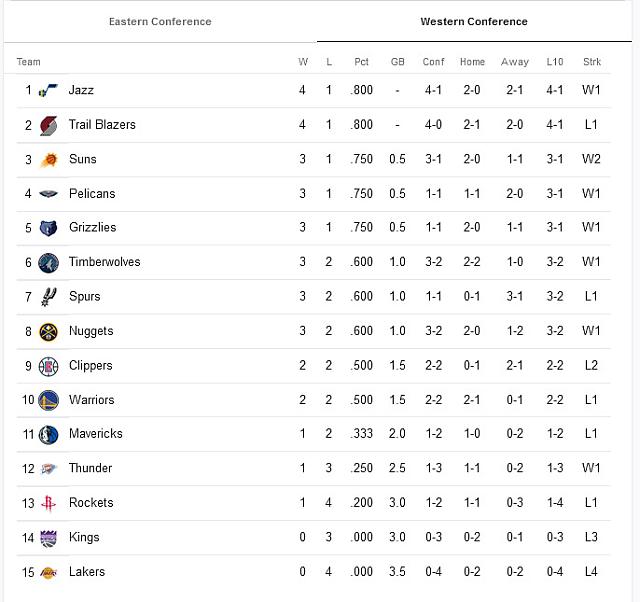Click the Trail Blazers logo icon
640x602 pixels.
[48, 125]
